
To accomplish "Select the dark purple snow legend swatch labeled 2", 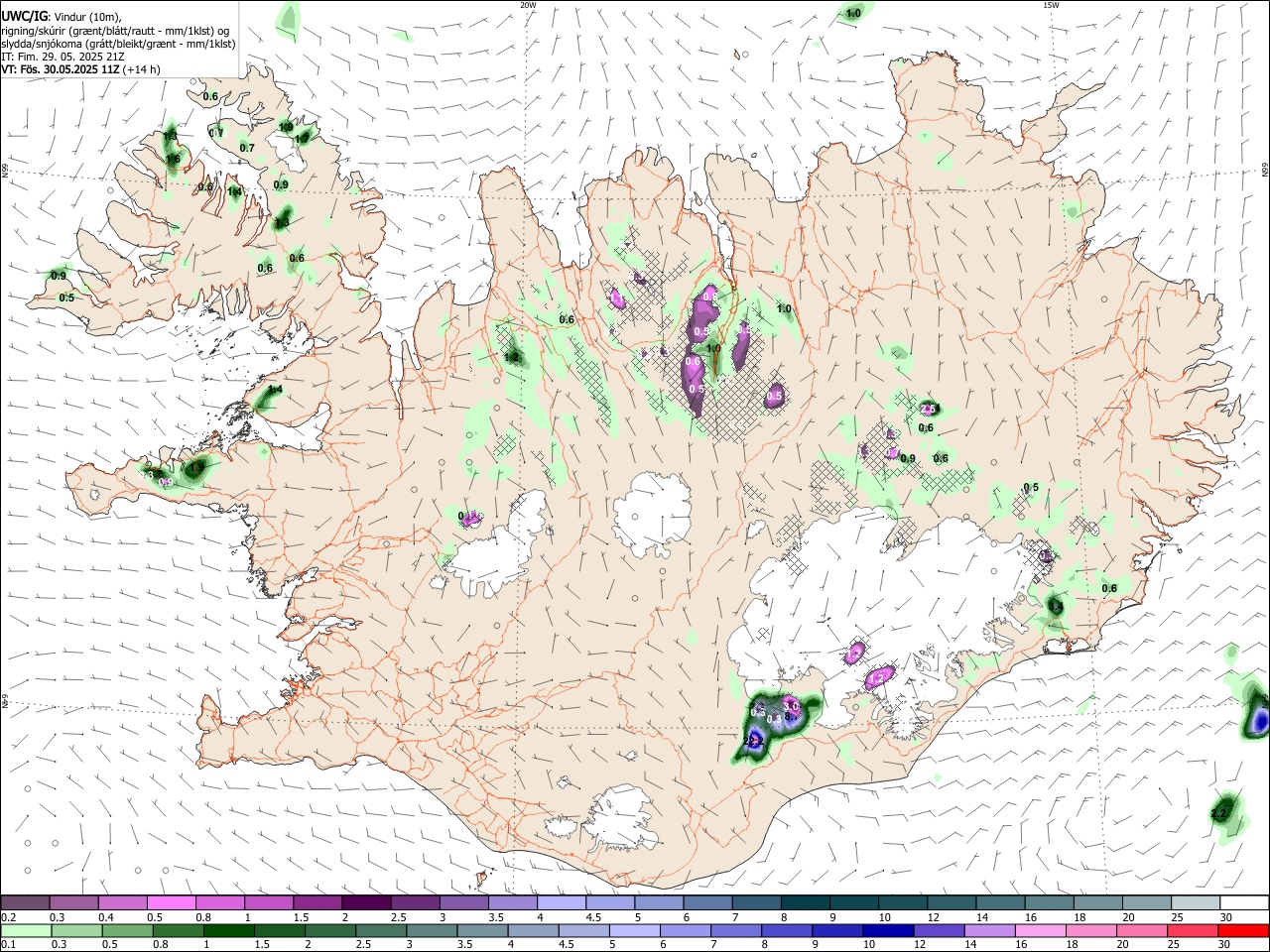I will [x=365, y=902].
